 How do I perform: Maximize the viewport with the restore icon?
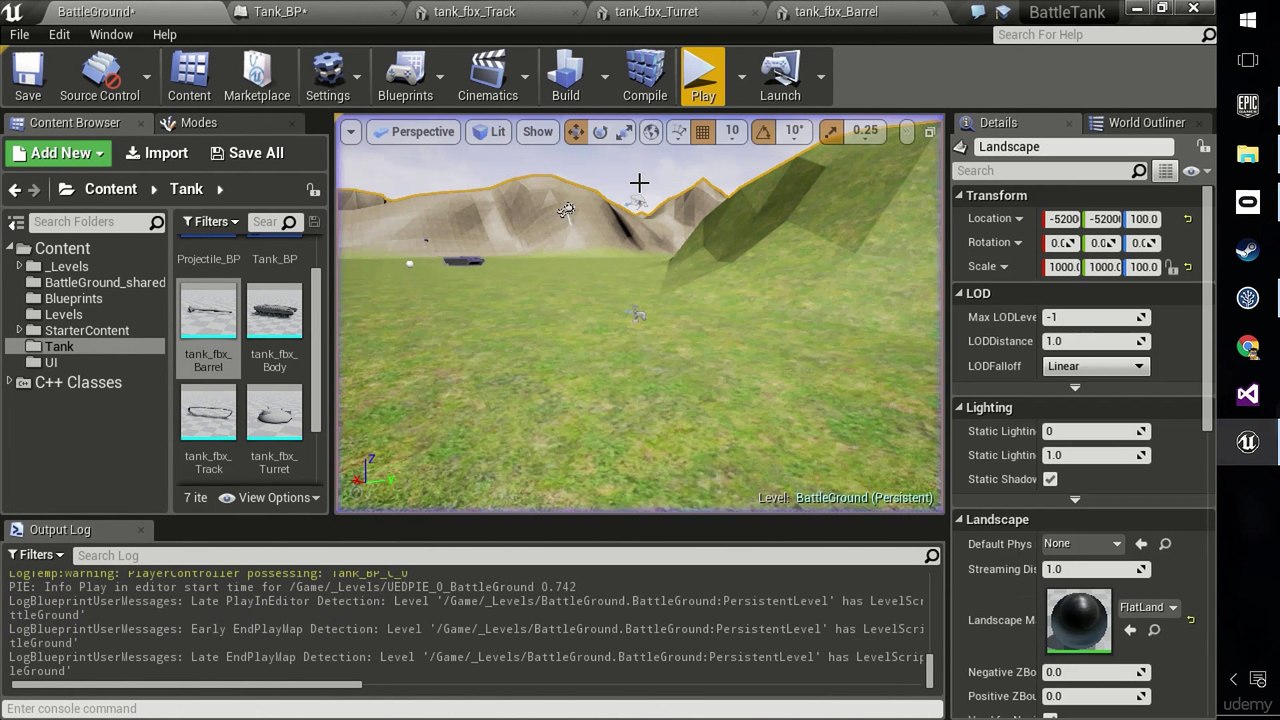[929, 132]
